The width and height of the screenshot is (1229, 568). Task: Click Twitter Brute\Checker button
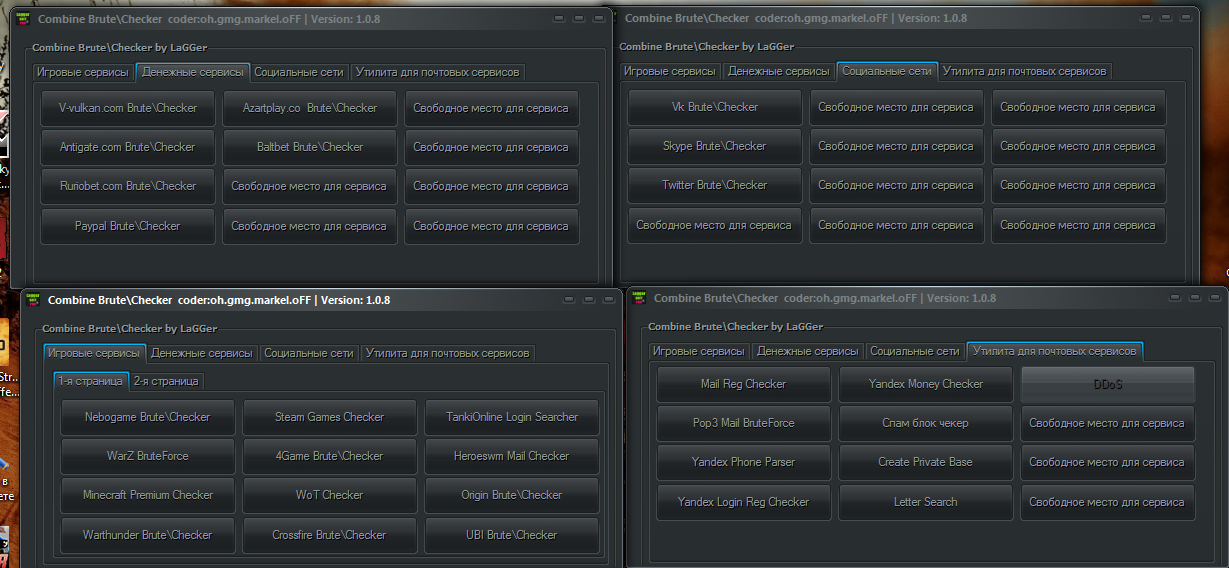click(x=715, y=185)
